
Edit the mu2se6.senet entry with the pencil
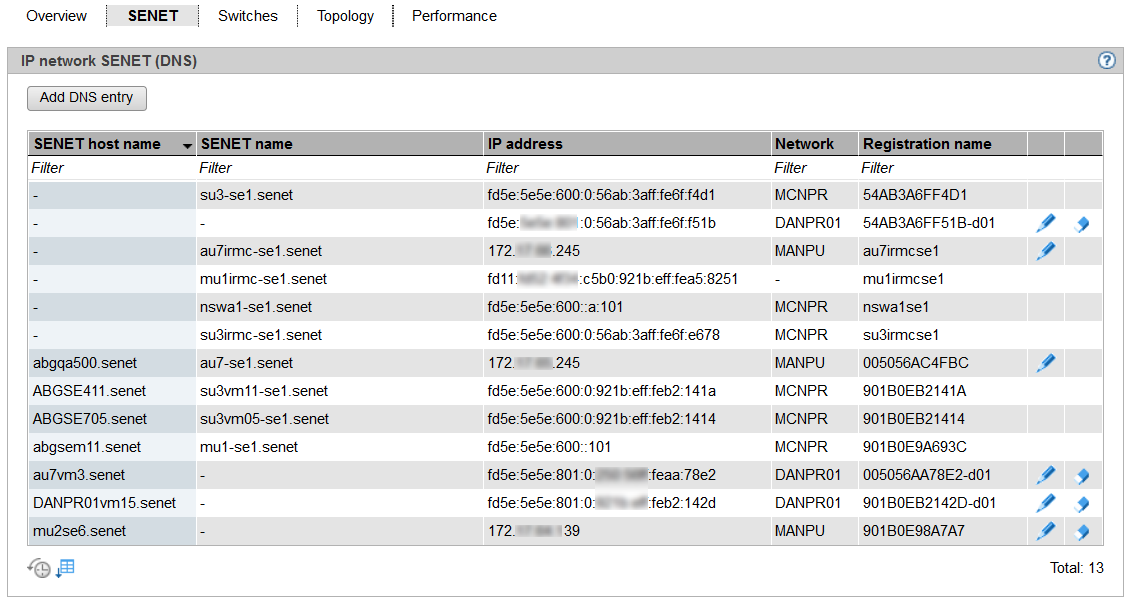point(1046,531)
